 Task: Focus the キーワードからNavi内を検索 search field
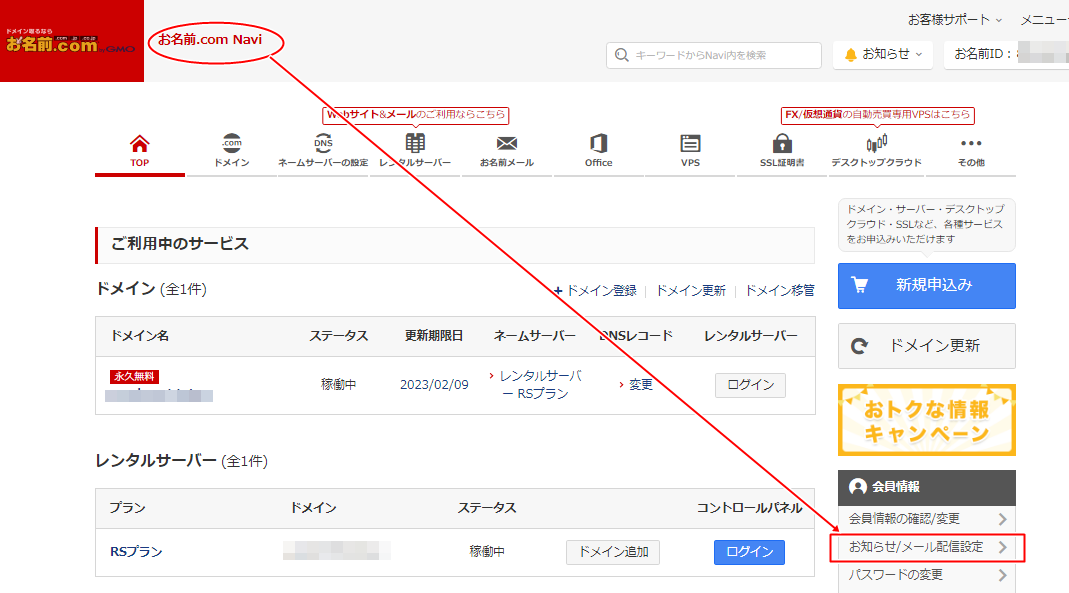click(714, 55)
